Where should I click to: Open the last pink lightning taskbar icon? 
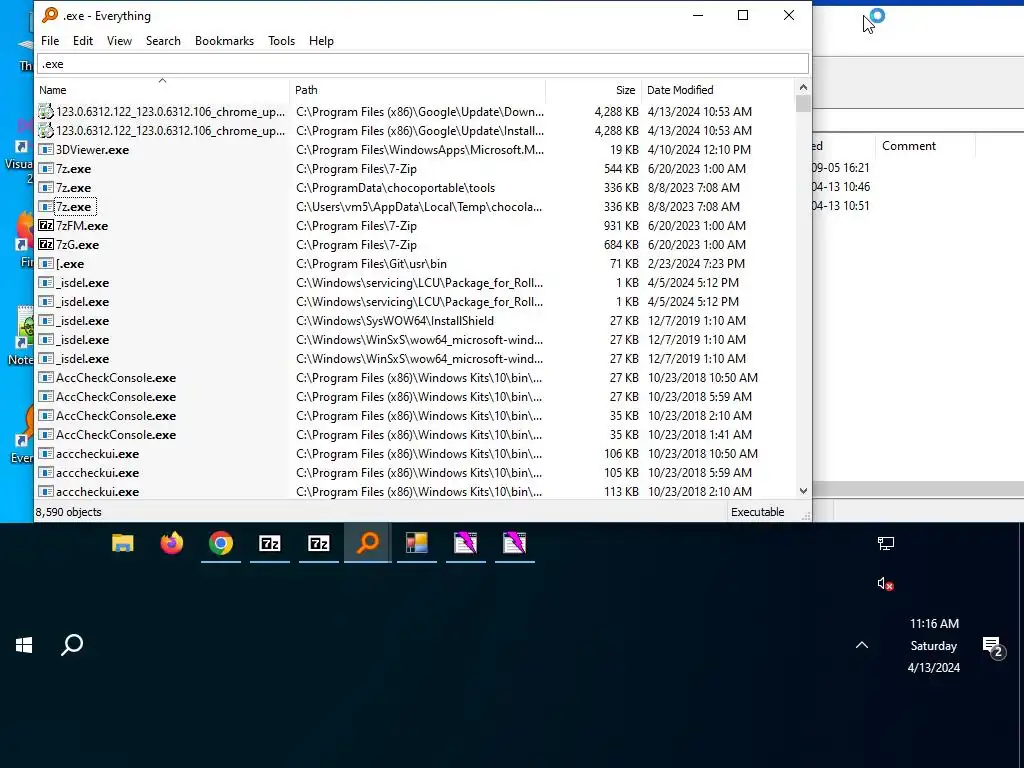point(515,543)
